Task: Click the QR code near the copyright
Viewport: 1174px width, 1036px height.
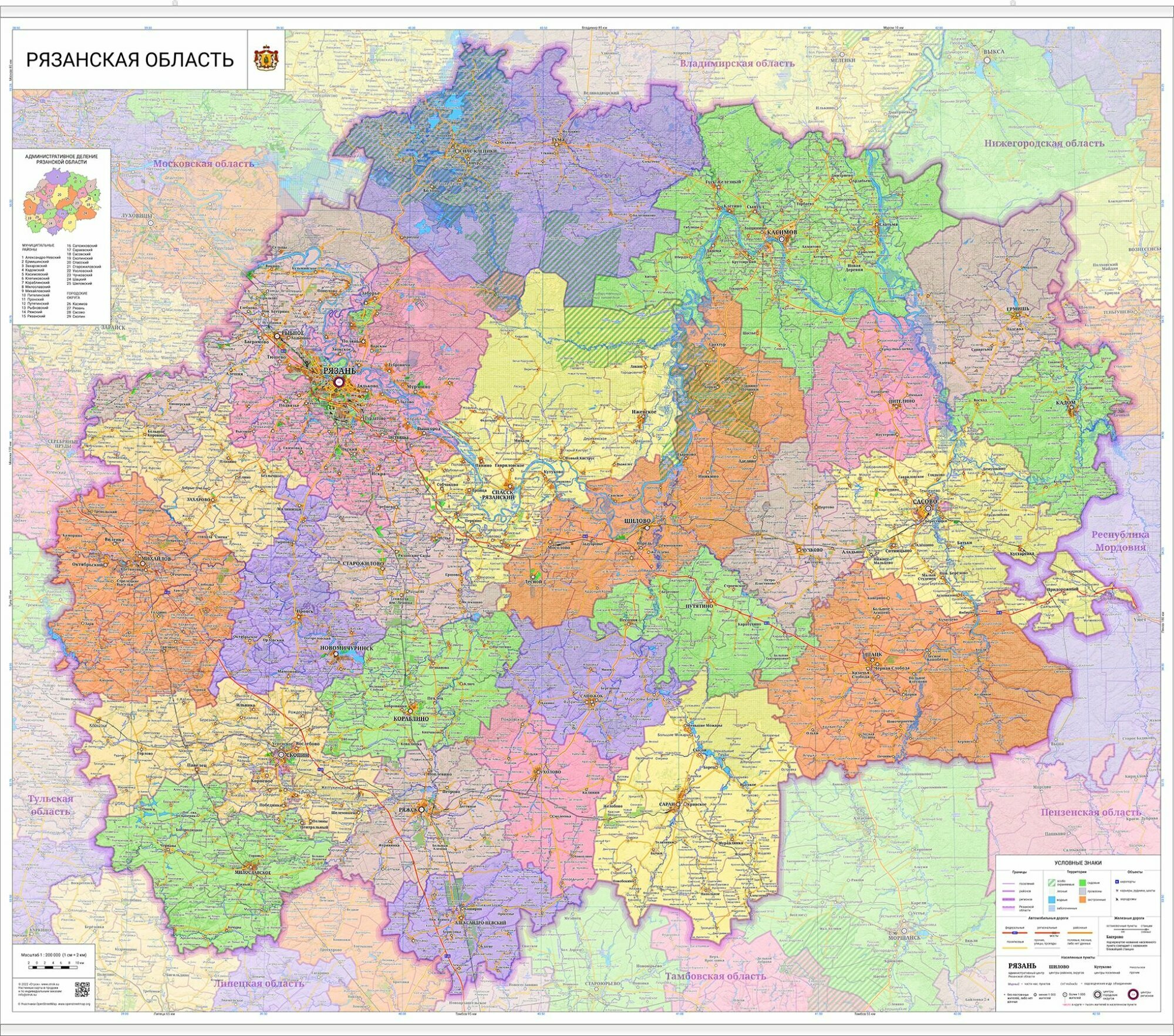Action: coord(82,990)
